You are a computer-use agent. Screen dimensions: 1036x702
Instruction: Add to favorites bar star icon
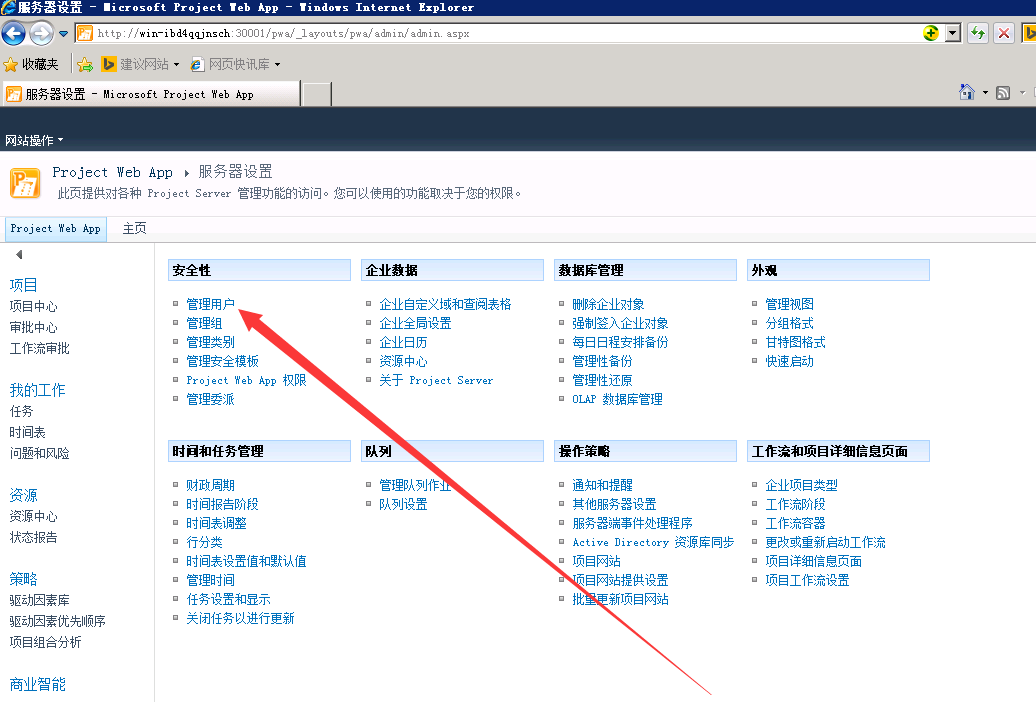85,64
